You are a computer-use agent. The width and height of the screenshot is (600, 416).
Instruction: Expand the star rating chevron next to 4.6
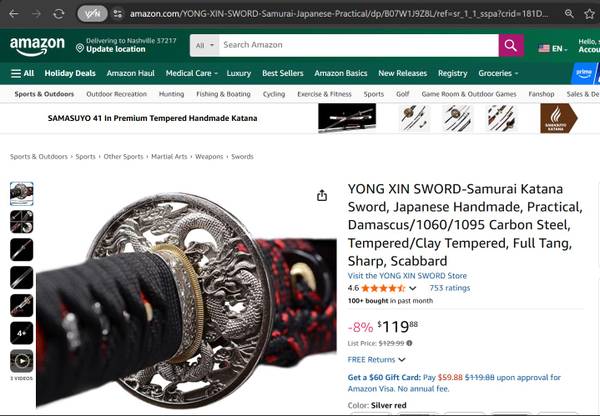pos(412,288)
